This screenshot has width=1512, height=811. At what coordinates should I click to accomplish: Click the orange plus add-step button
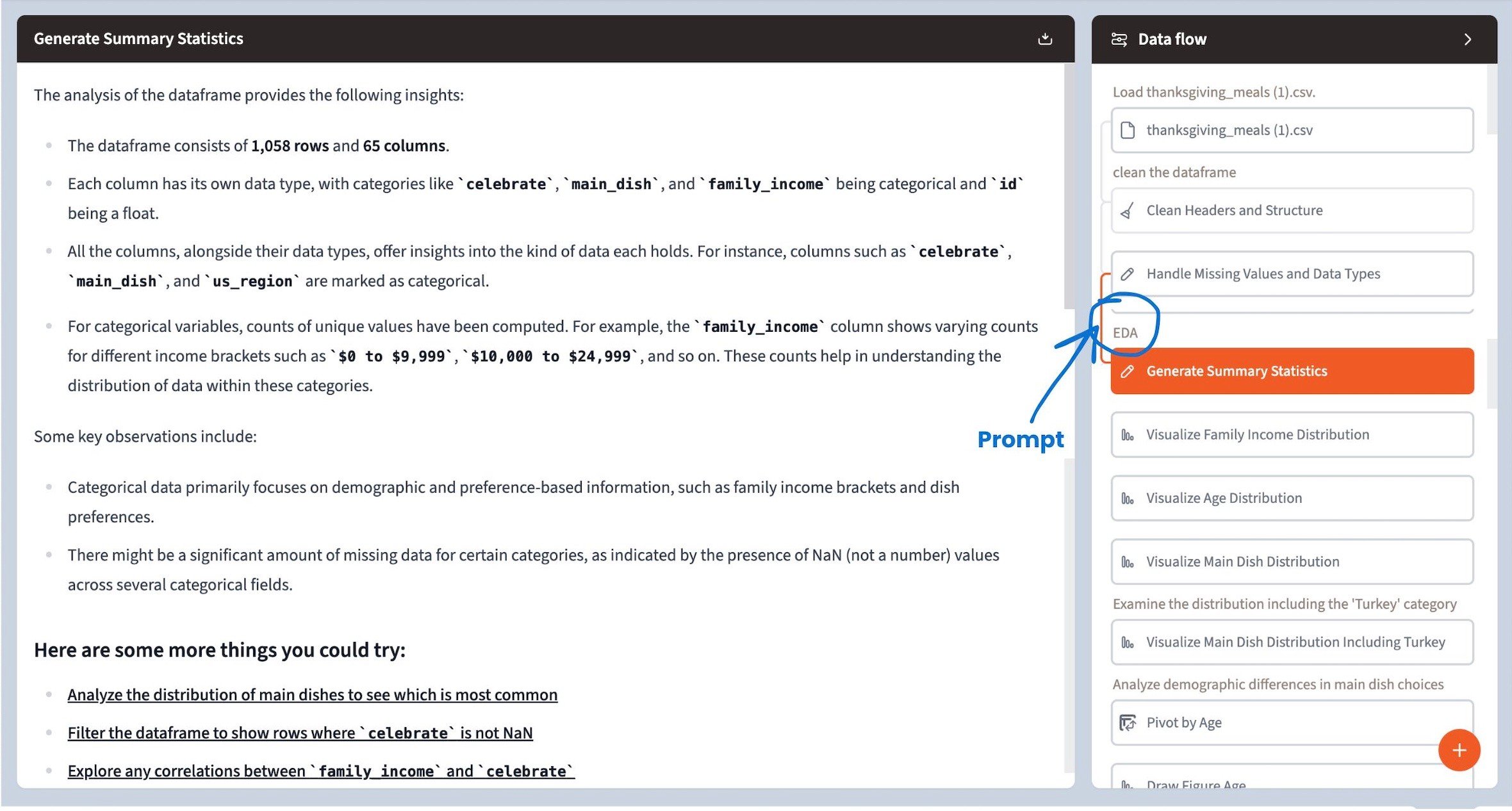tap(1459, 750)
